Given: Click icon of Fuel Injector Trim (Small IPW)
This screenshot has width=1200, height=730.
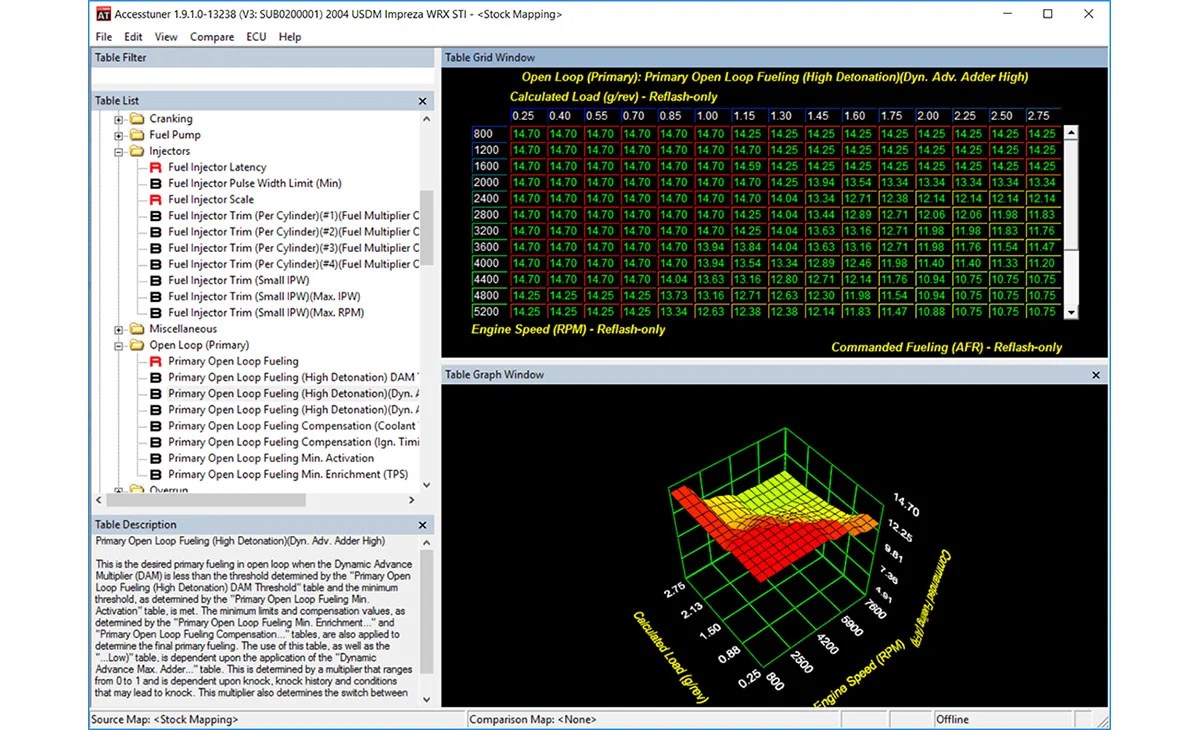Looking at the screenshot, I should [156, 280].
